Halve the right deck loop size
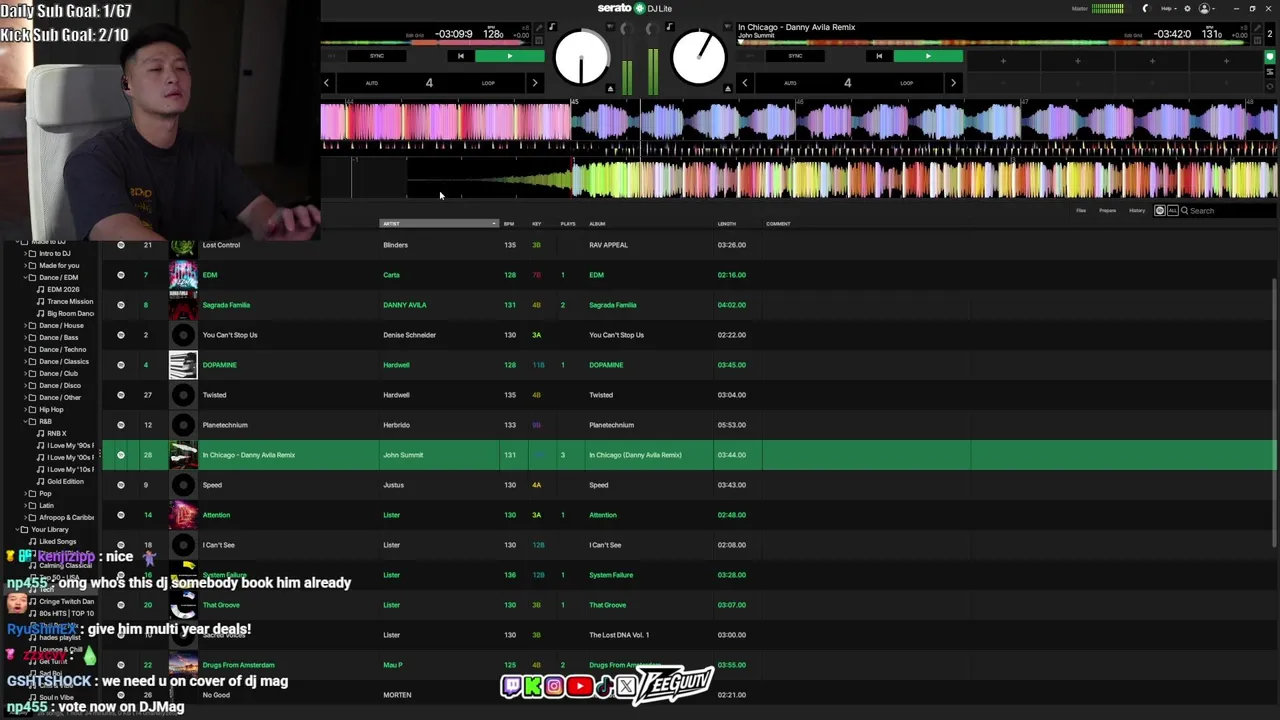The width and height of the screenshot is (1280, 720). [x=744, y=83]
